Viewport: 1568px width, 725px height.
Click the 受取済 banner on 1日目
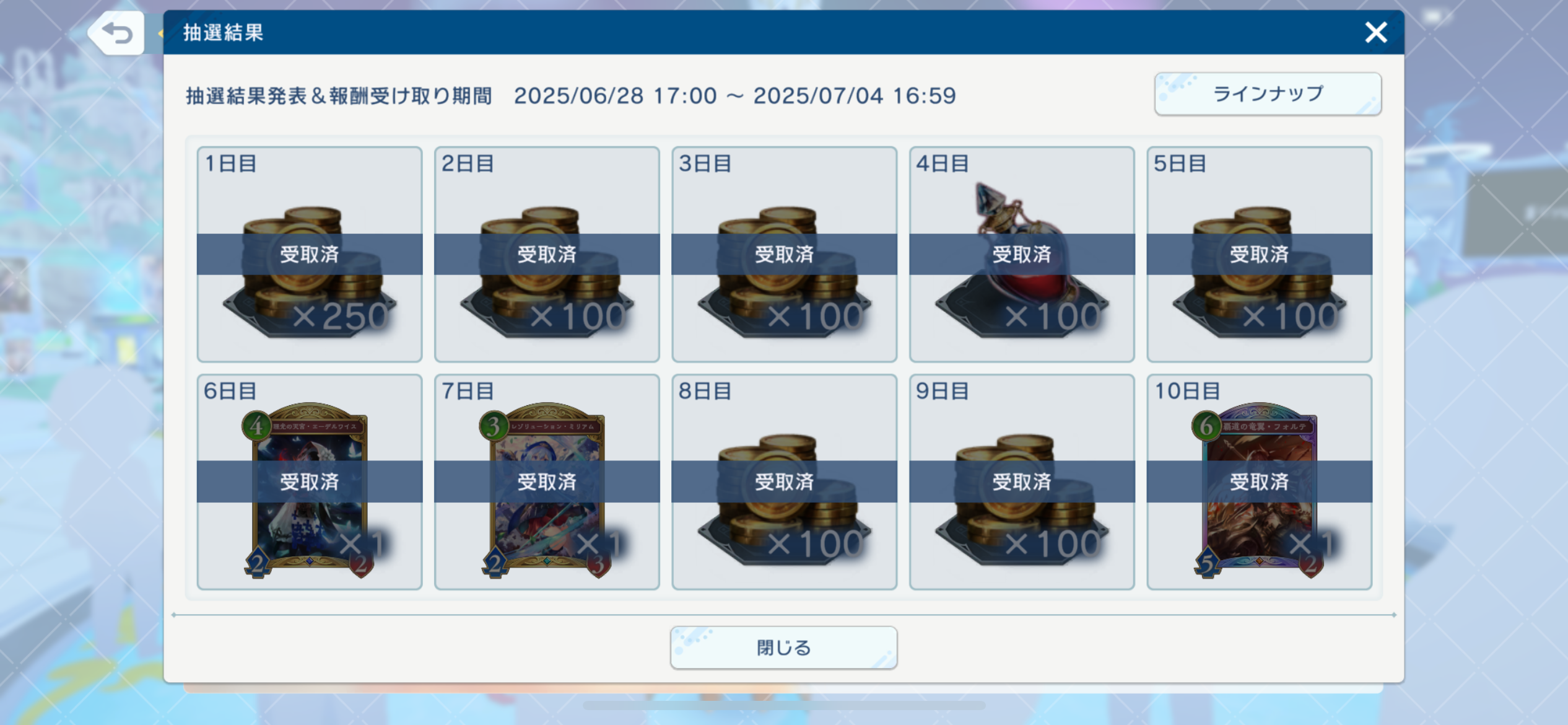(310, 254)
